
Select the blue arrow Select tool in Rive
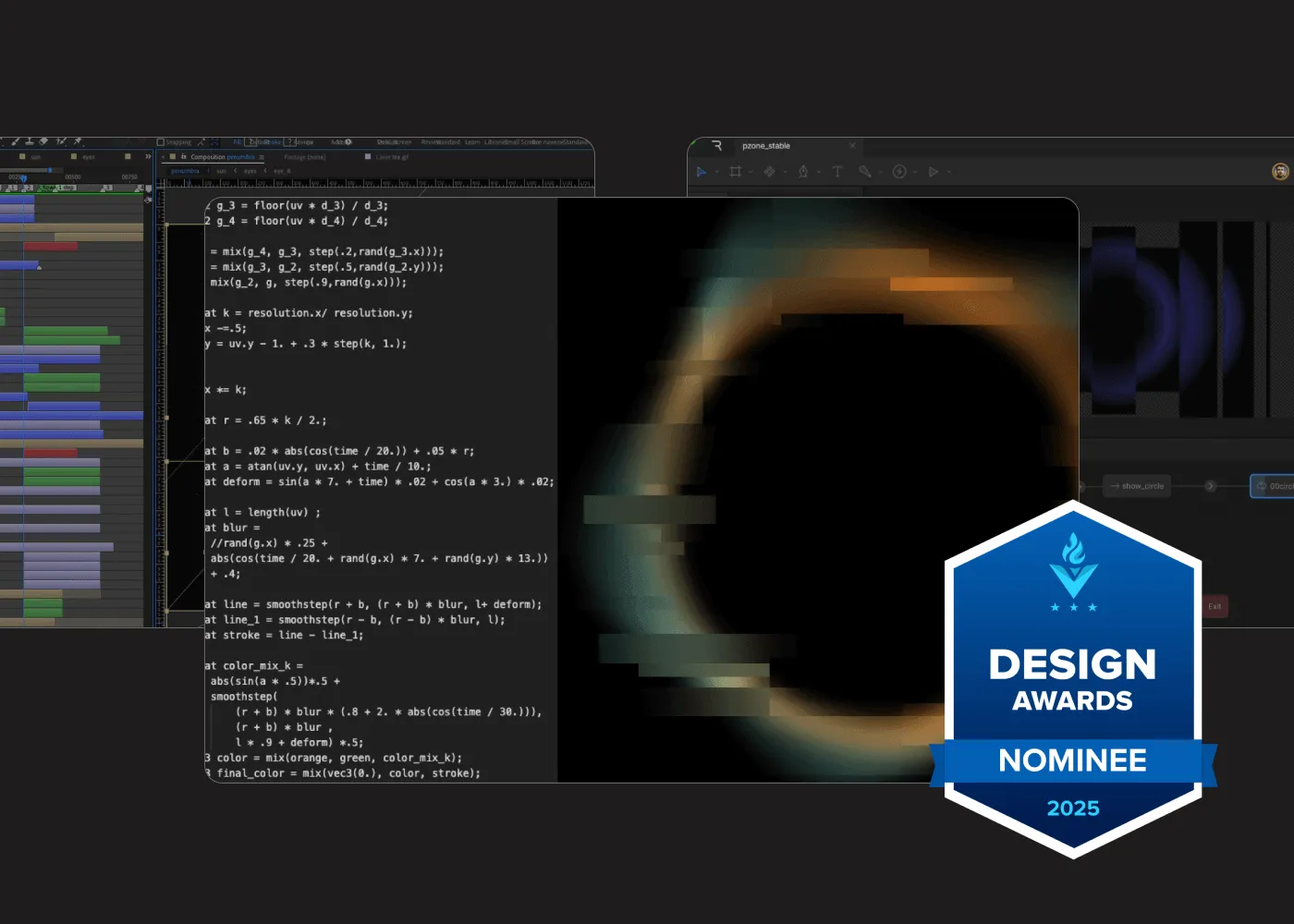pos(701,172)
